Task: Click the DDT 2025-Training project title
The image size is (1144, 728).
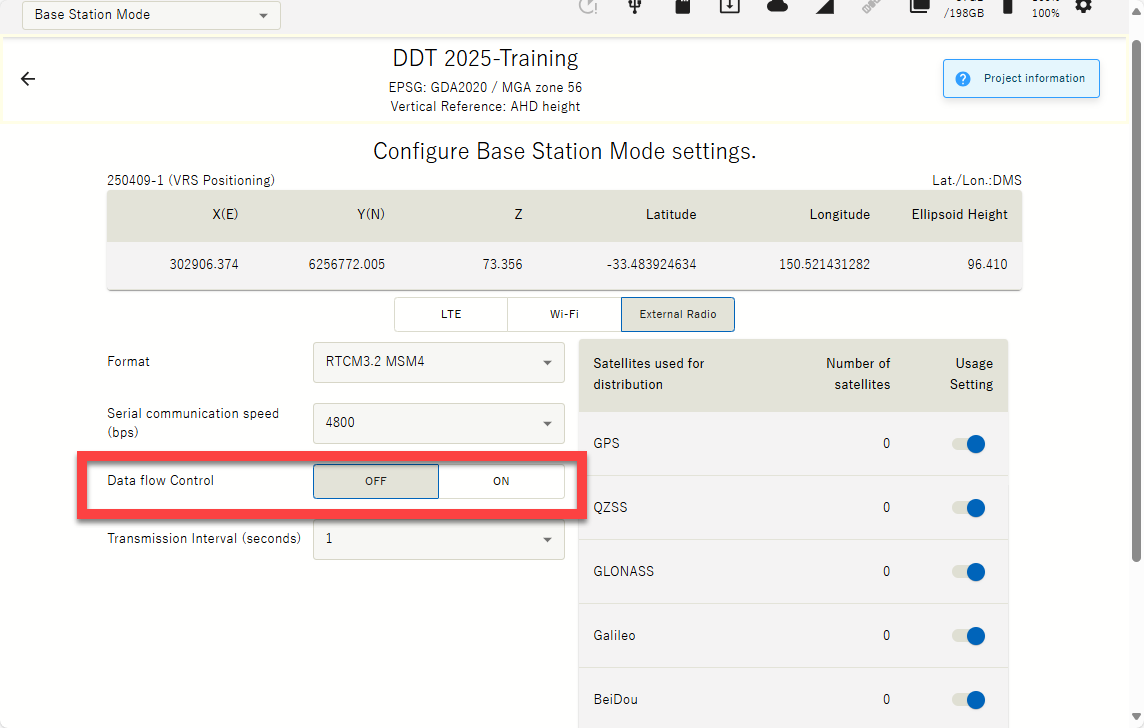Action: tap(485, 58)
